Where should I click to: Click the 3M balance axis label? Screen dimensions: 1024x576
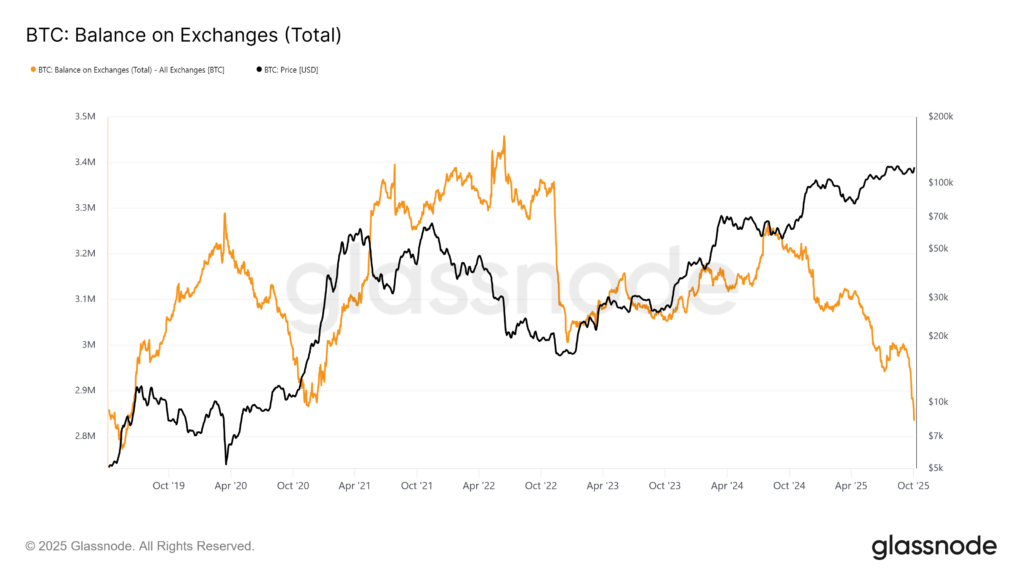pos(88,345)
